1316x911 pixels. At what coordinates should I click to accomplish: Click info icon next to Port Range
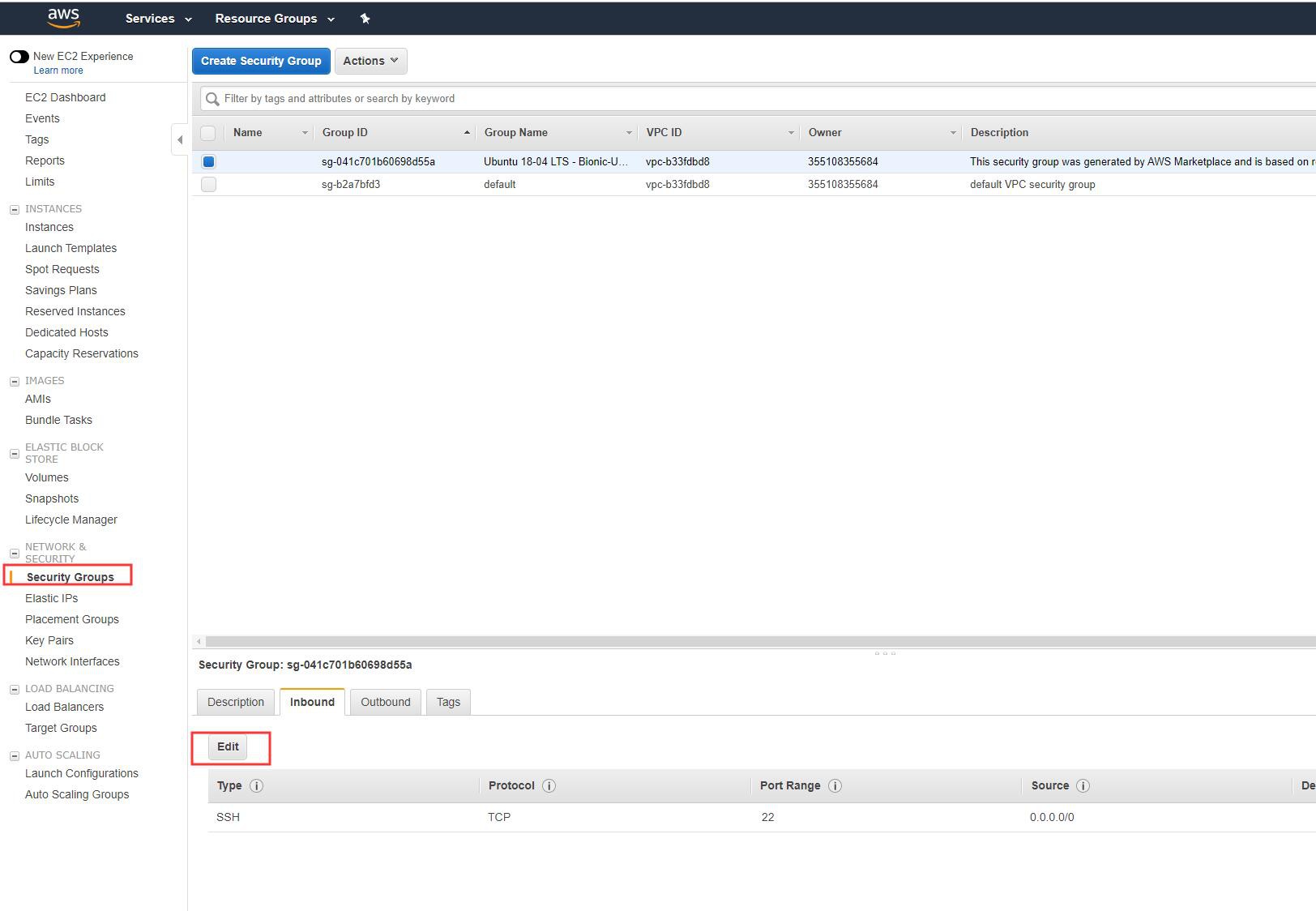pyautogui.click(x=835, y=785)
